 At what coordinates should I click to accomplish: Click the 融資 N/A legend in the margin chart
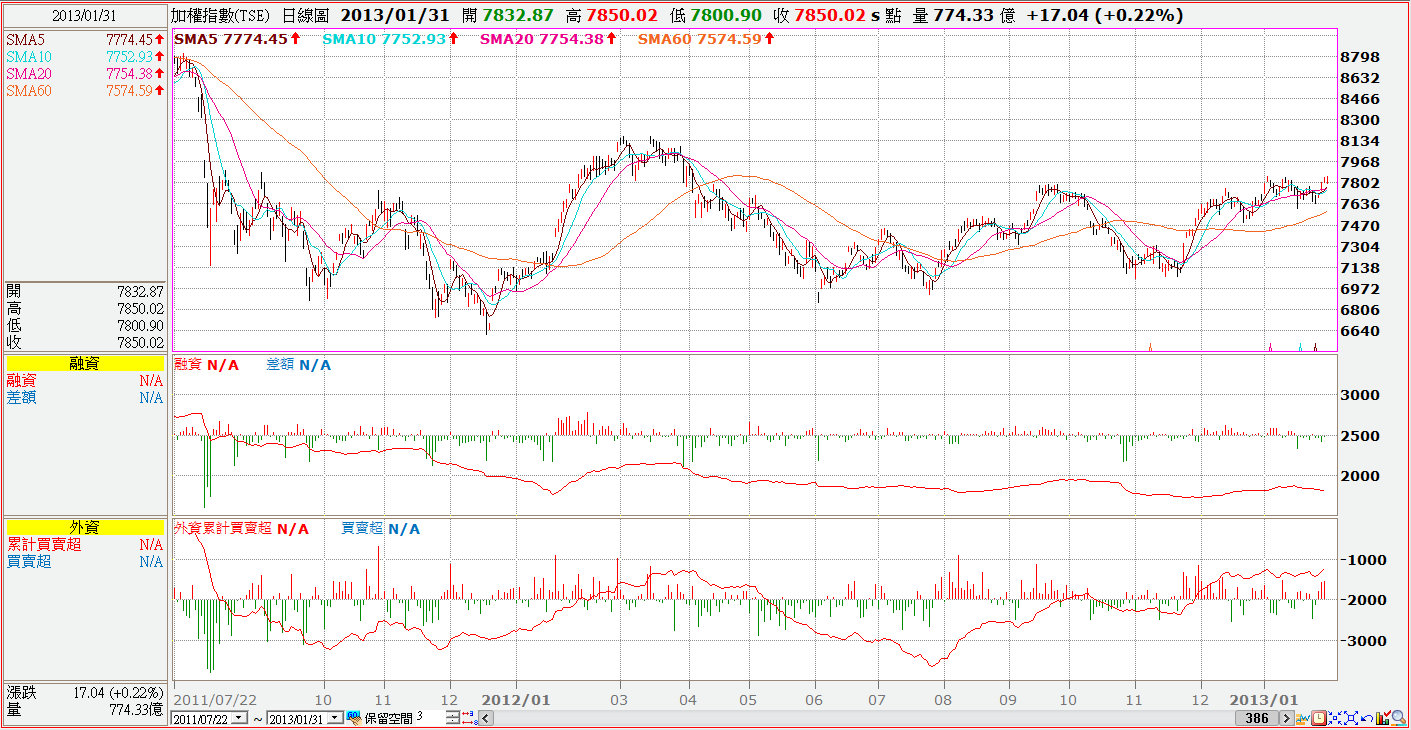pos(207,365)
